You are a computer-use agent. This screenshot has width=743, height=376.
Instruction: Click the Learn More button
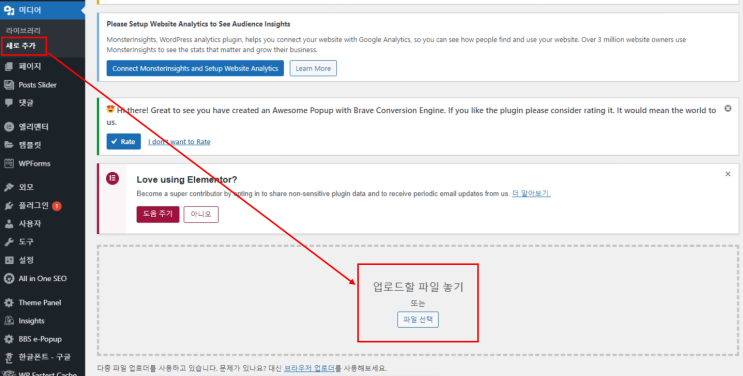(x=313, y=68)
